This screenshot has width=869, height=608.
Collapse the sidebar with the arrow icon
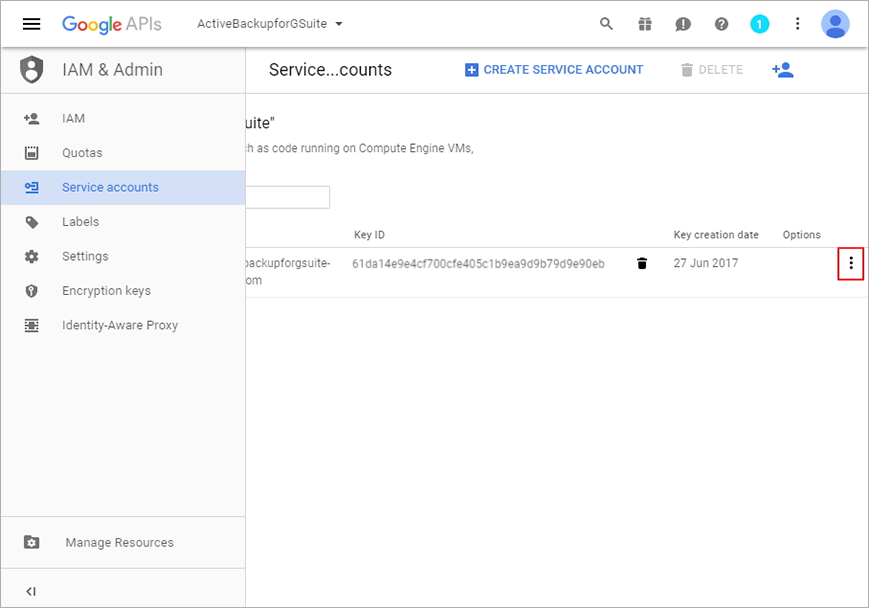click(x=31, y=591)
